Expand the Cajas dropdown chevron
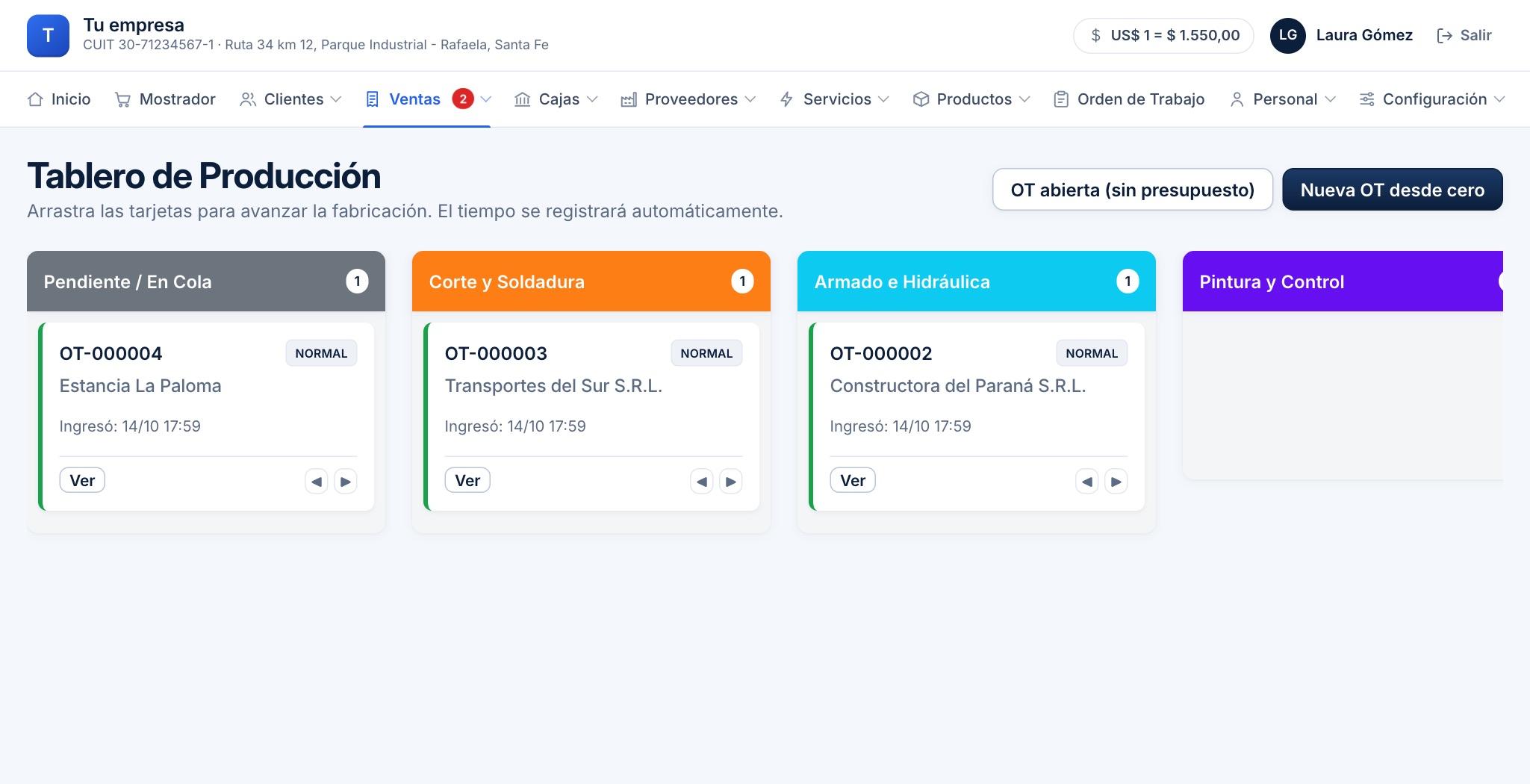This screenshot has height=784, width=1530. click(592, 99)
